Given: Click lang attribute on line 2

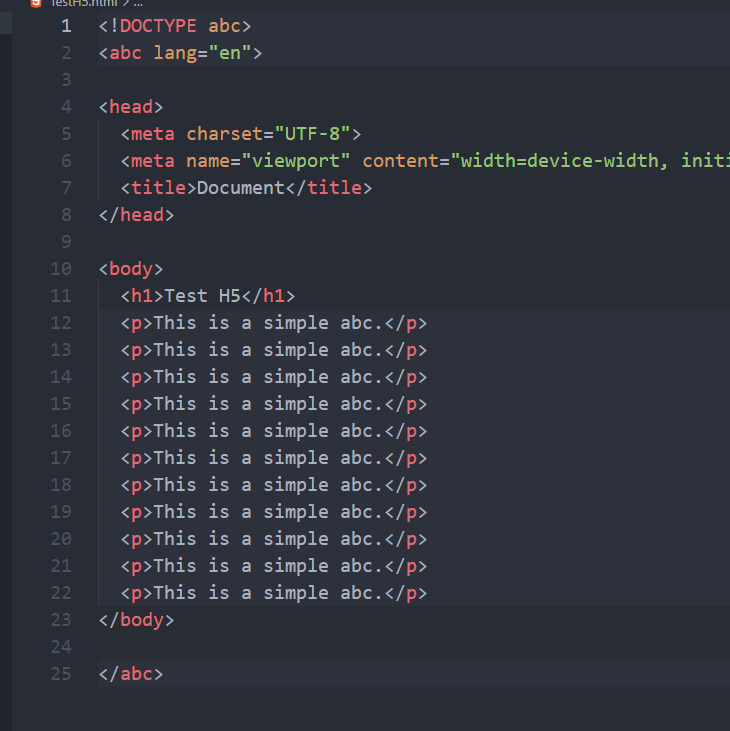Looking at the screenshot, I should coord(175,53).
